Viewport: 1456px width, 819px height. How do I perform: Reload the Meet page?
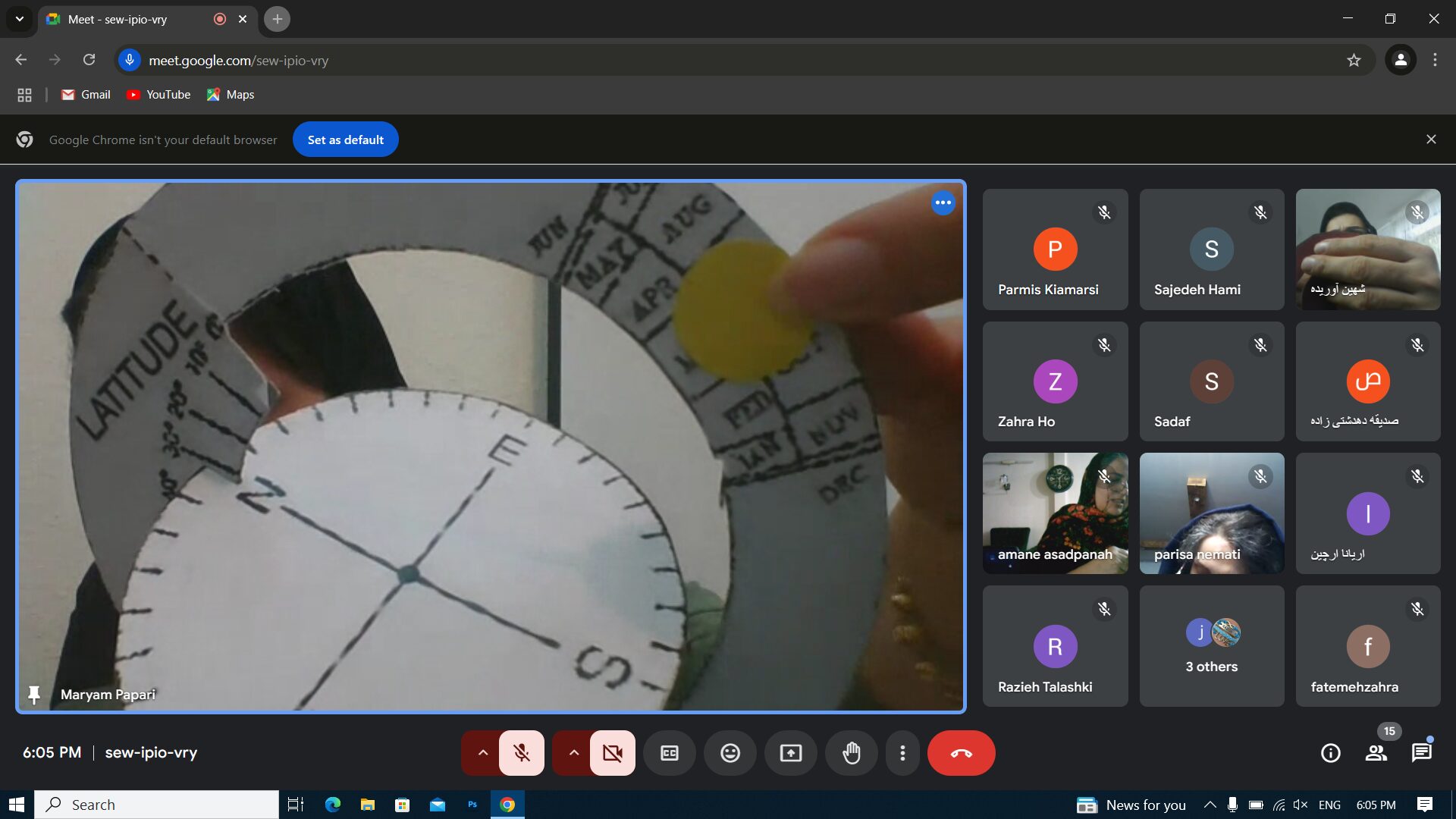pos(89,60)
